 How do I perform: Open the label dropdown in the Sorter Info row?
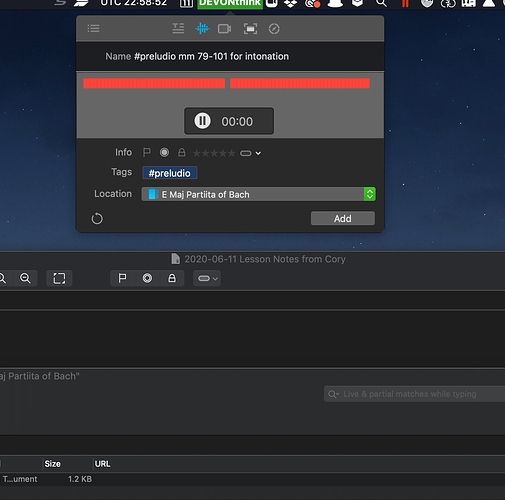pos(250,153)
